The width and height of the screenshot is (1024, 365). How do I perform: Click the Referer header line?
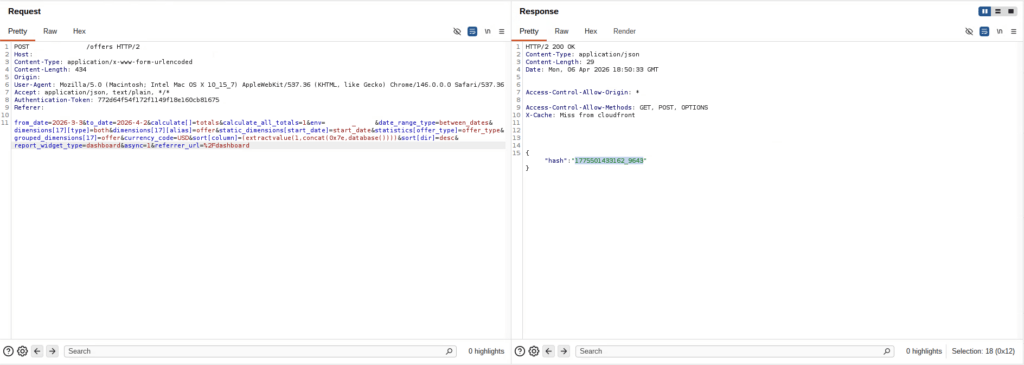click(28, 107)
